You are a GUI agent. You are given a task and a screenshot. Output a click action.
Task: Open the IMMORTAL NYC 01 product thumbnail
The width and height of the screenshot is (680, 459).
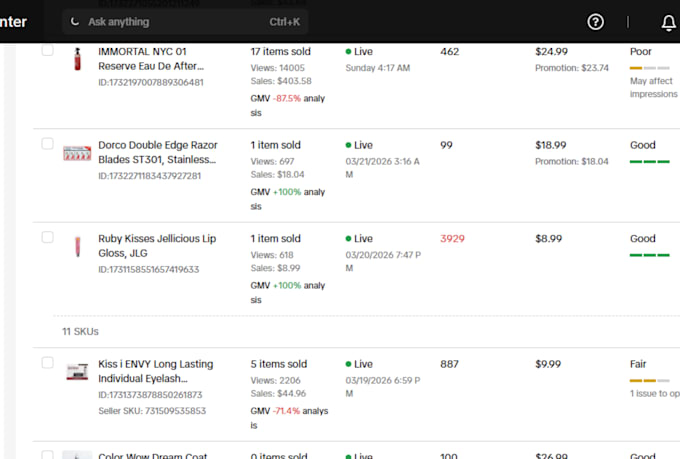[77, 59]
